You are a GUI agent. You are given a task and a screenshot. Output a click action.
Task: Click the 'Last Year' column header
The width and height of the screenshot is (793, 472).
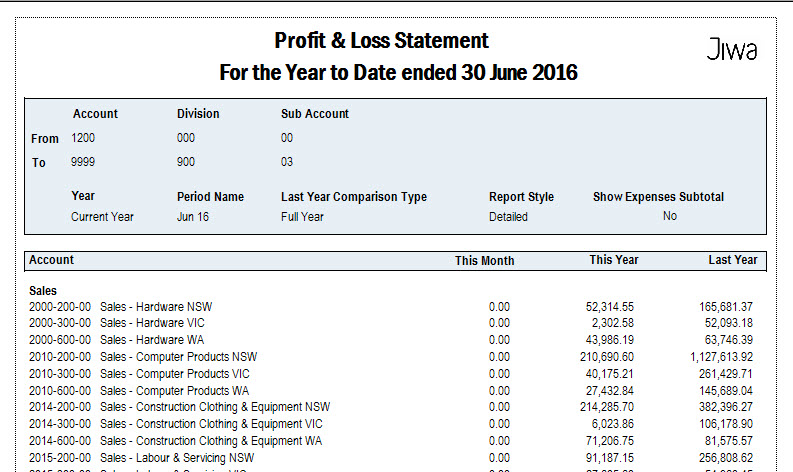tap(733, 260)
